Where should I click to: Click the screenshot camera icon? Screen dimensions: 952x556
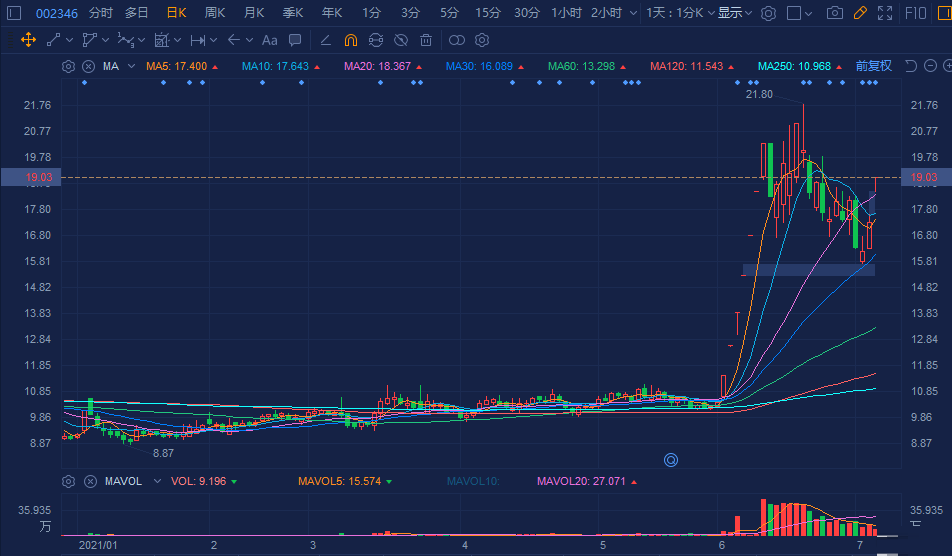tap(834, 13)
